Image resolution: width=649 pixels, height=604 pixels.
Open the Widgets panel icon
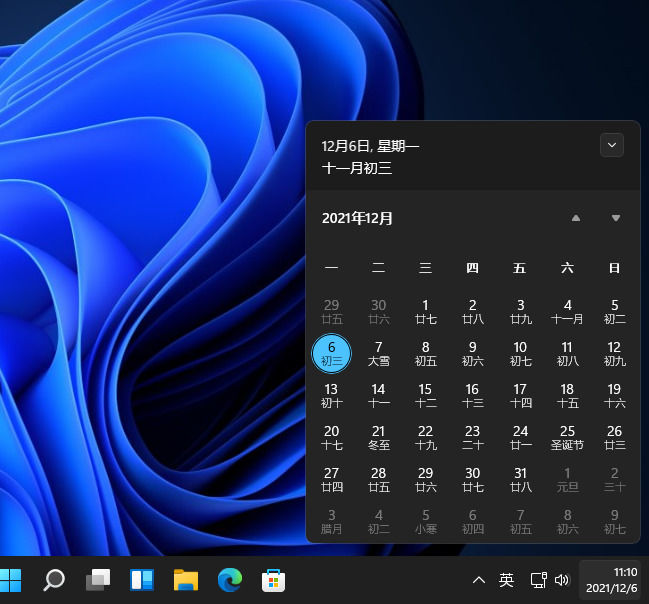click(x=142, y=580)
